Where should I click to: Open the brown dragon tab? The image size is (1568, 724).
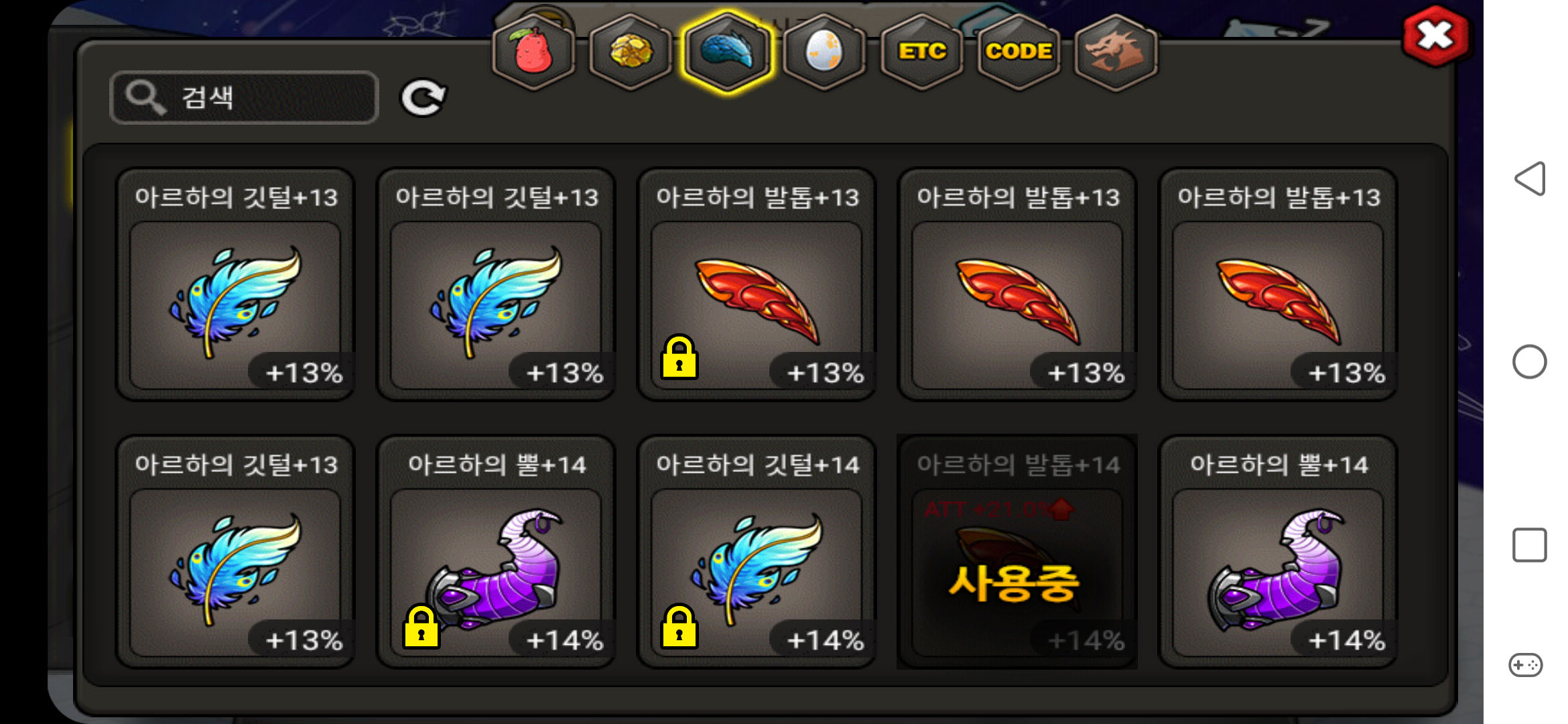click(x=1116, y=52)
